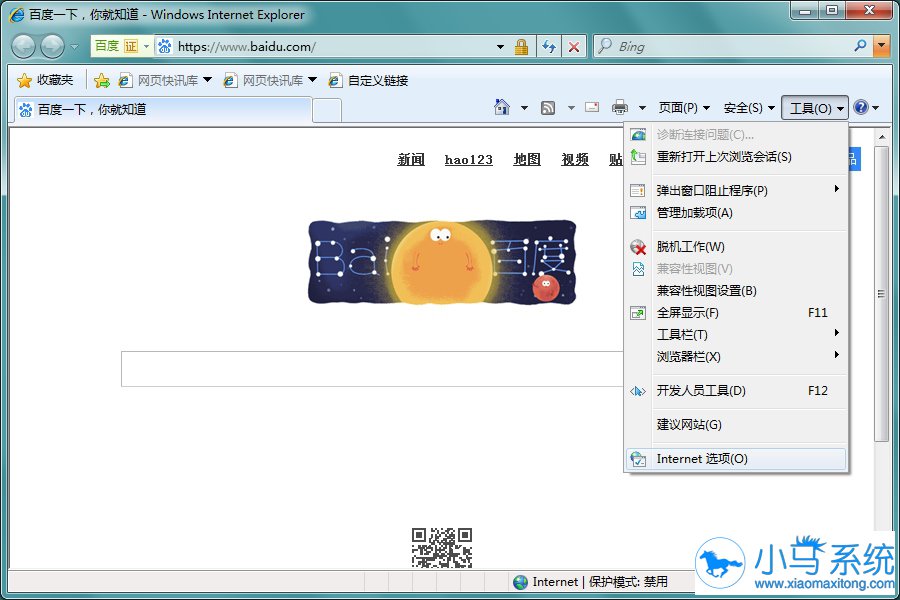Select 建议网站(G) menu entry

736,424
